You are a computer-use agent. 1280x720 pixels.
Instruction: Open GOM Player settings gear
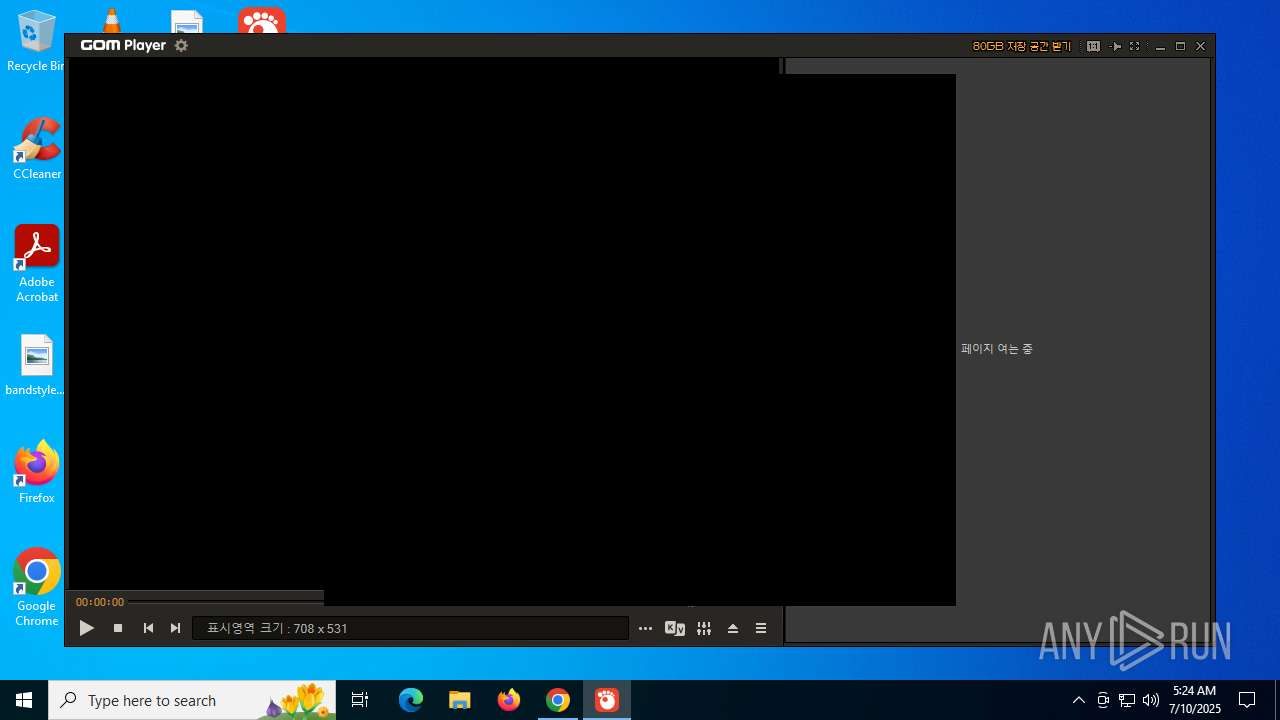[181, 46]
